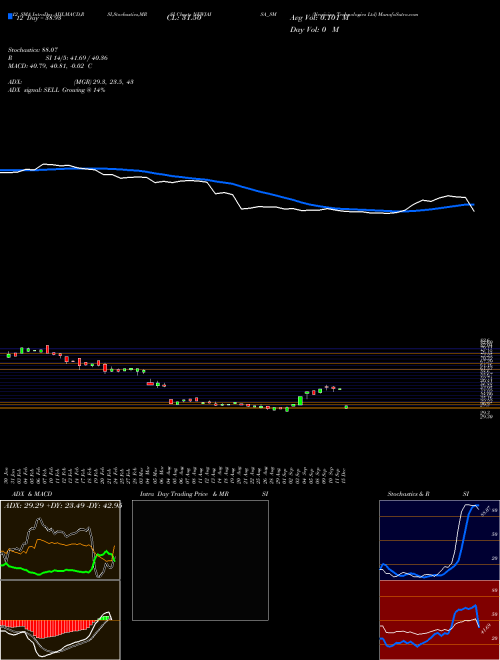The image size is (500, 660).
Task: Click the 'CL: 31.50' closing price label
Action: click(x=184, y=19)
